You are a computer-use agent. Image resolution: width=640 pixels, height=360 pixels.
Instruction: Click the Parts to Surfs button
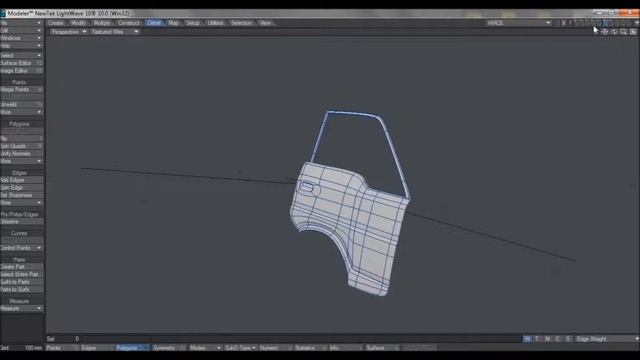pyautogui.click(x=22, y=289)
